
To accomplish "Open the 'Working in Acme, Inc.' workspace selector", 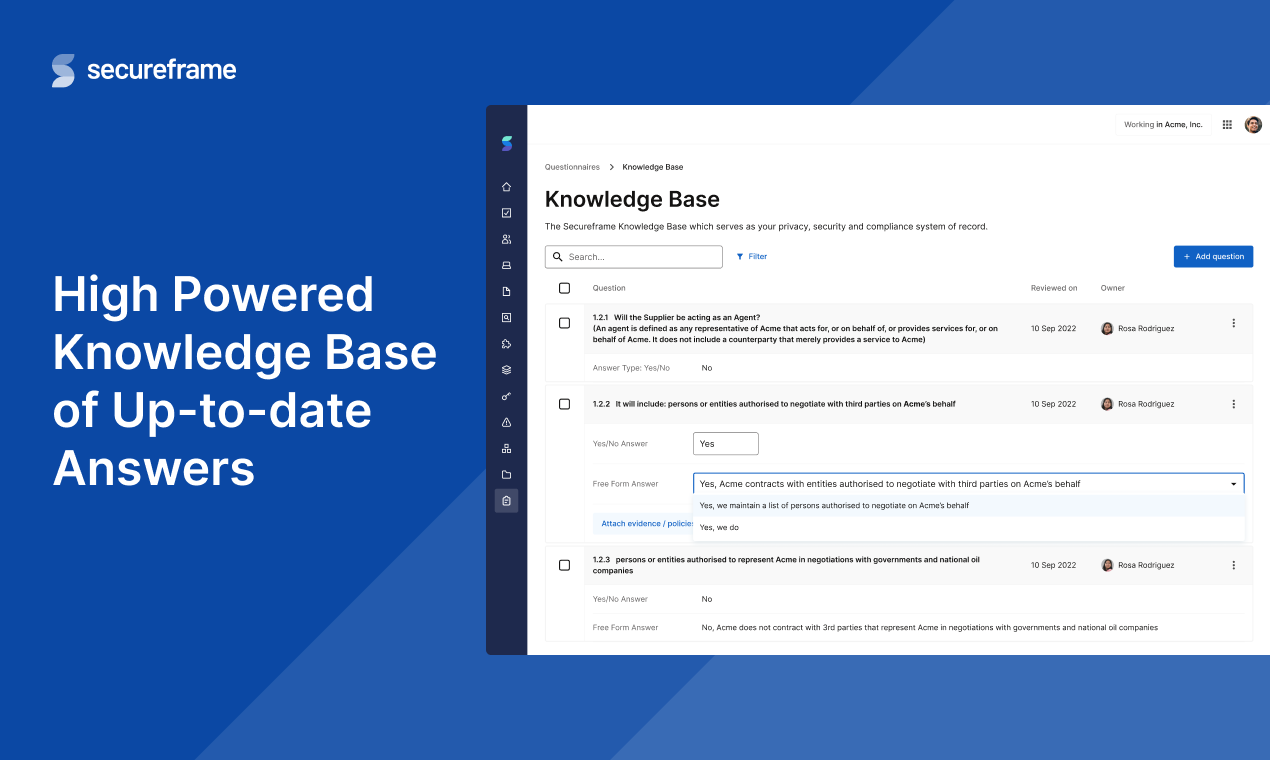I will click(x=1163, y=125).
